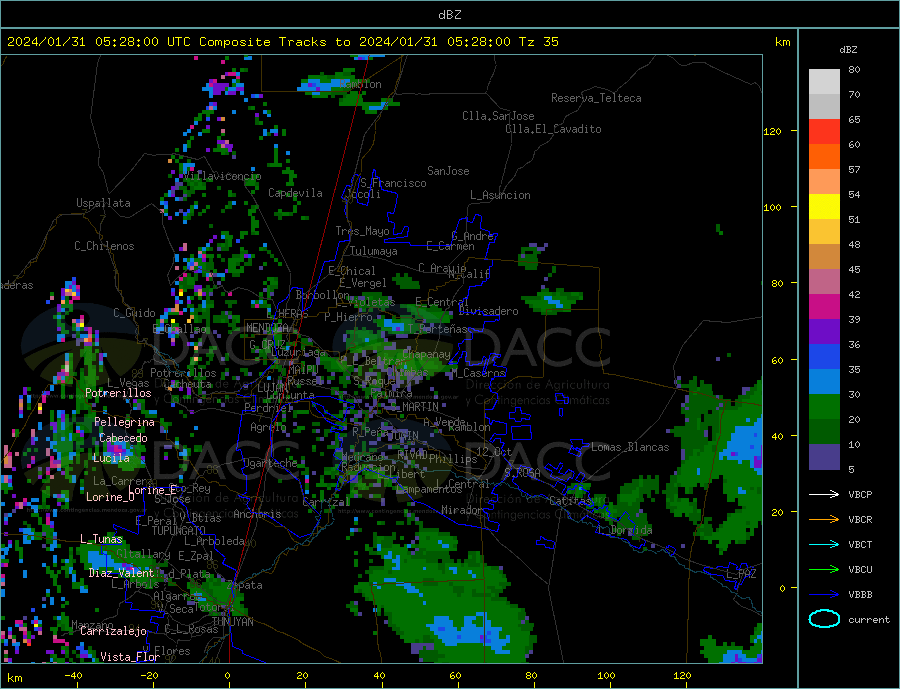900x689 pixels.
Task: Select the 80 dBZ light gray swatch
Action: (x=824, y=82)
